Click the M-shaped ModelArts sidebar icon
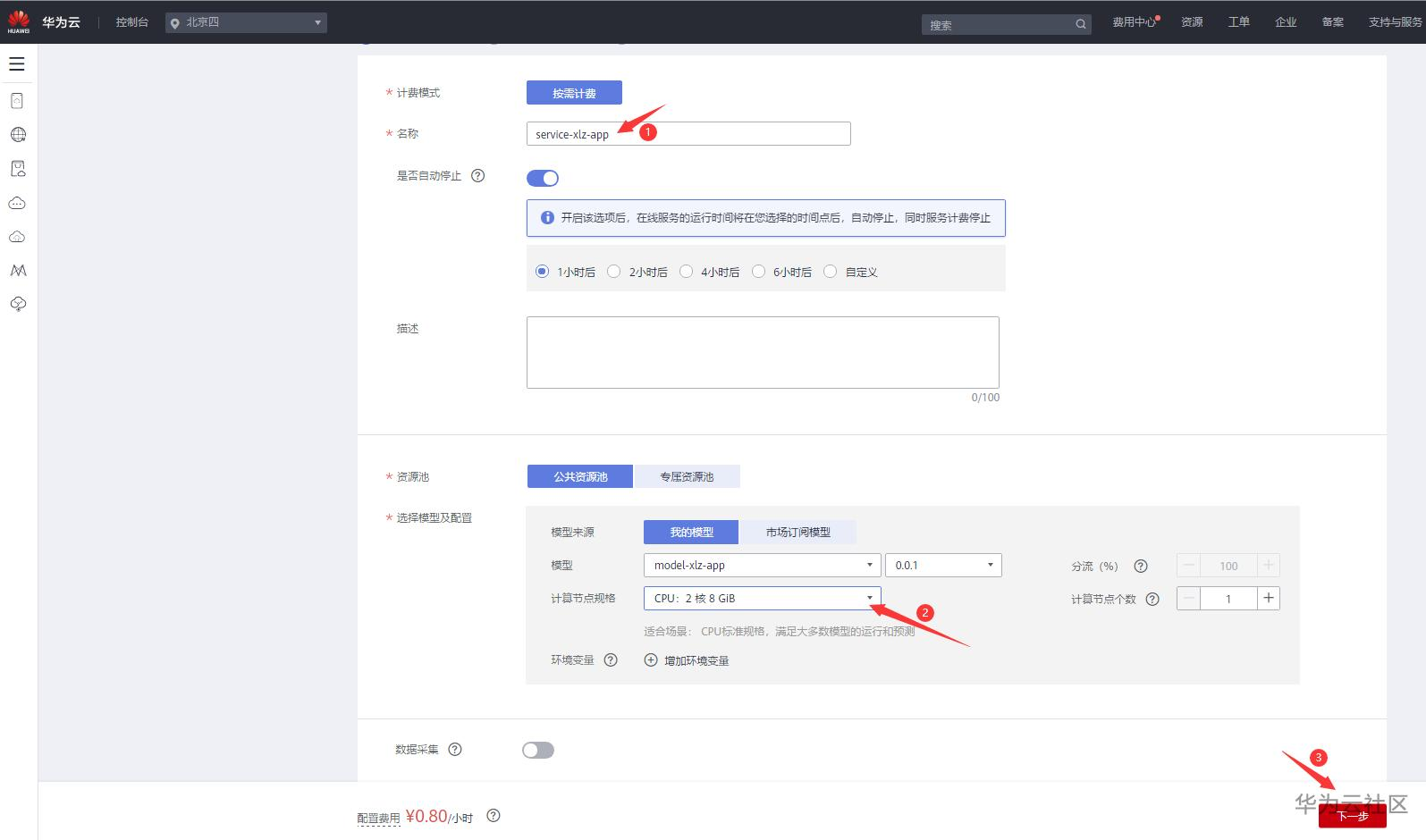Screen dimensions: 1426x840 tap(18, 270)
